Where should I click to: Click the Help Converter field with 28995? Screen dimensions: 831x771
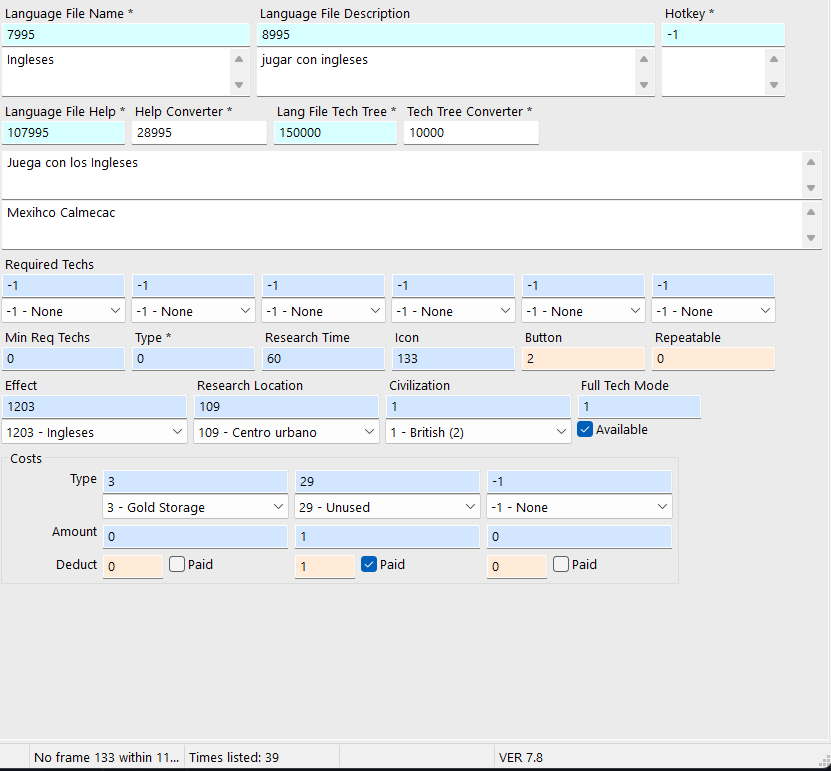click(199, 132)
